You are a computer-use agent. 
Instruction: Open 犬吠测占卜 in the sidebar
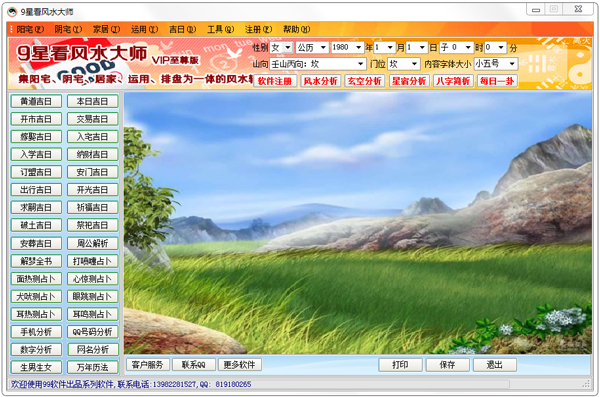coord(36,296)
